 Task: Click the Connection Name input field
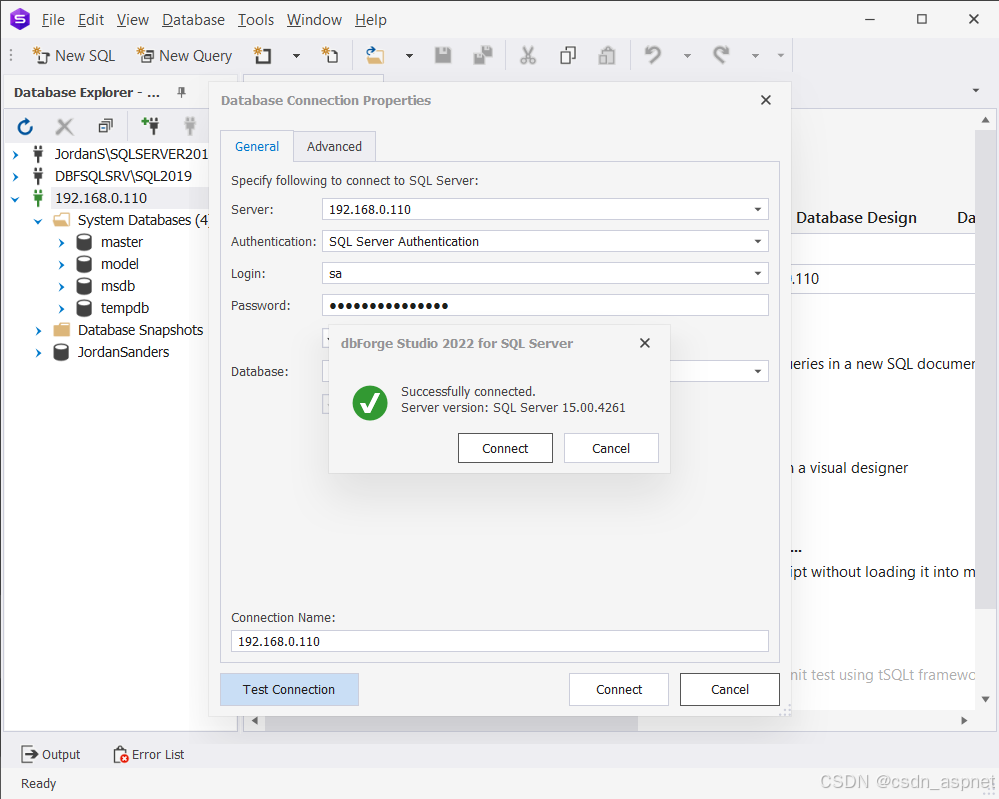coord(500,641)
